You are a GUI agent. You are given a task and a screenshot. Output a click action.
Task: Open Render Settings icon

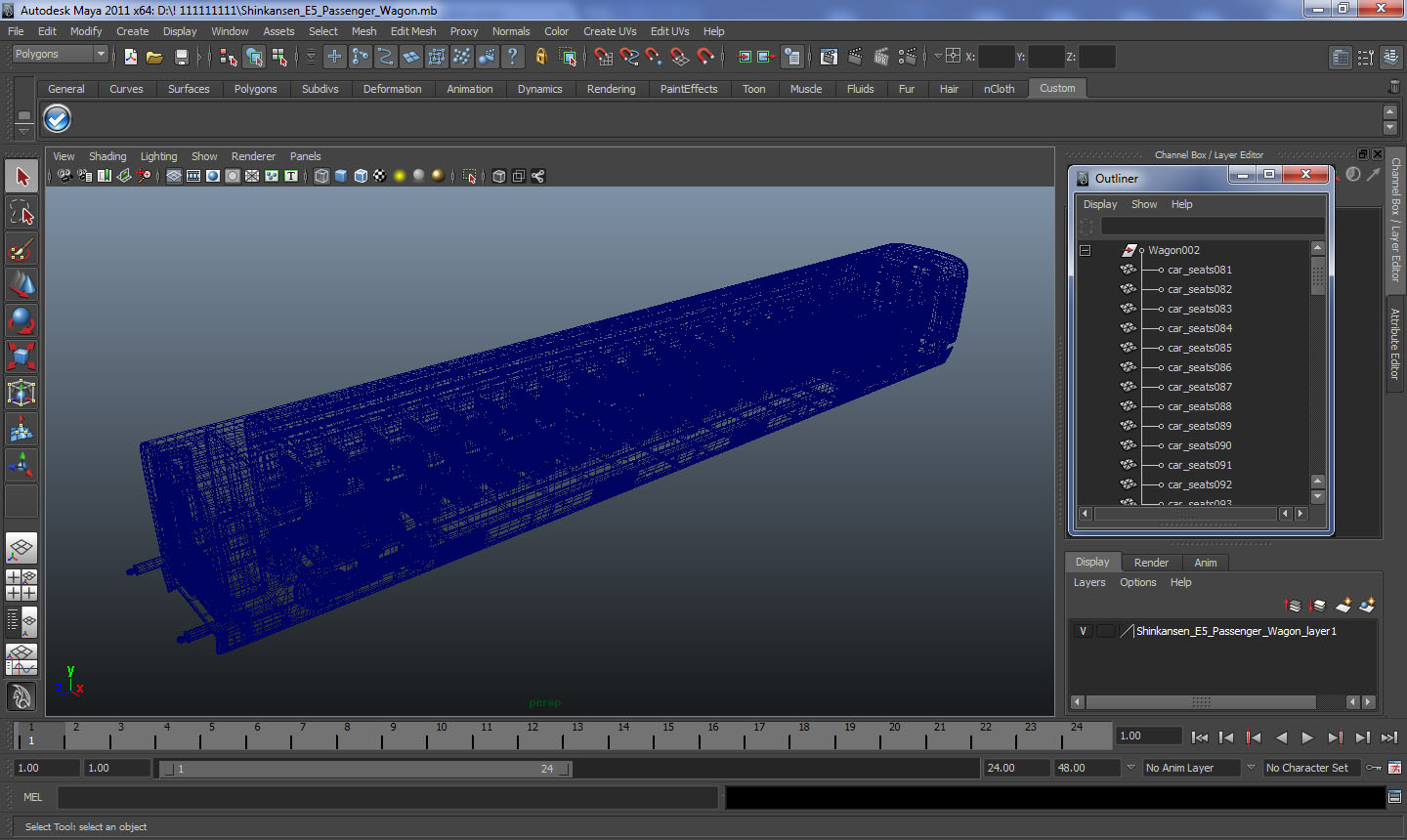(x=908, y=57)
